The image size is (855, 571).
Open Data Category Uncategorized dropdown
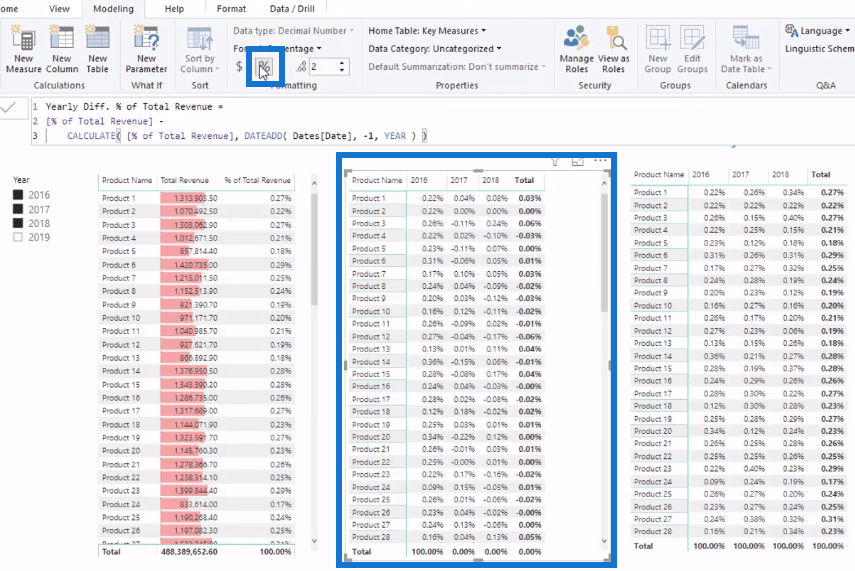point(435,49)
